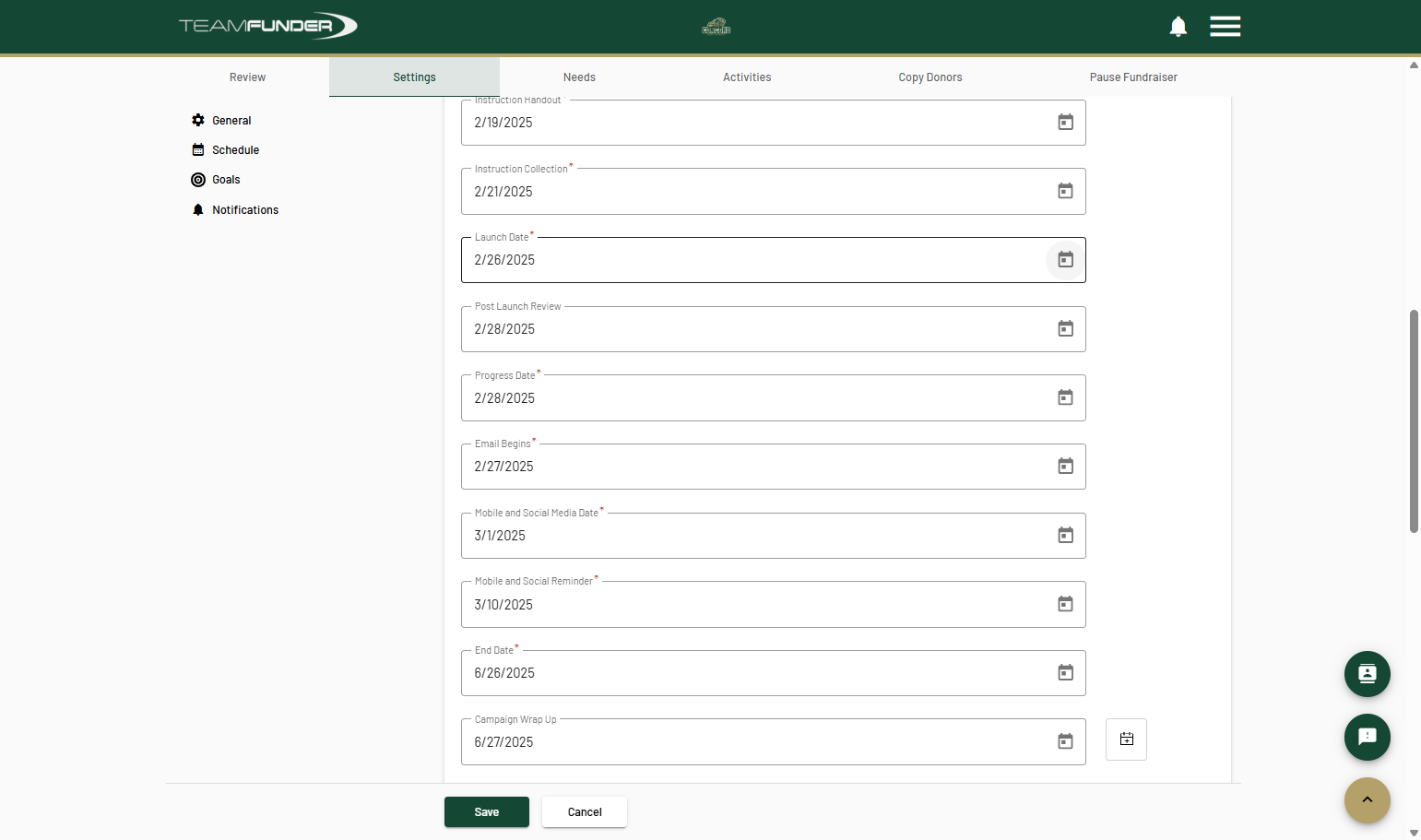Open the contact card floating button

1368,674
